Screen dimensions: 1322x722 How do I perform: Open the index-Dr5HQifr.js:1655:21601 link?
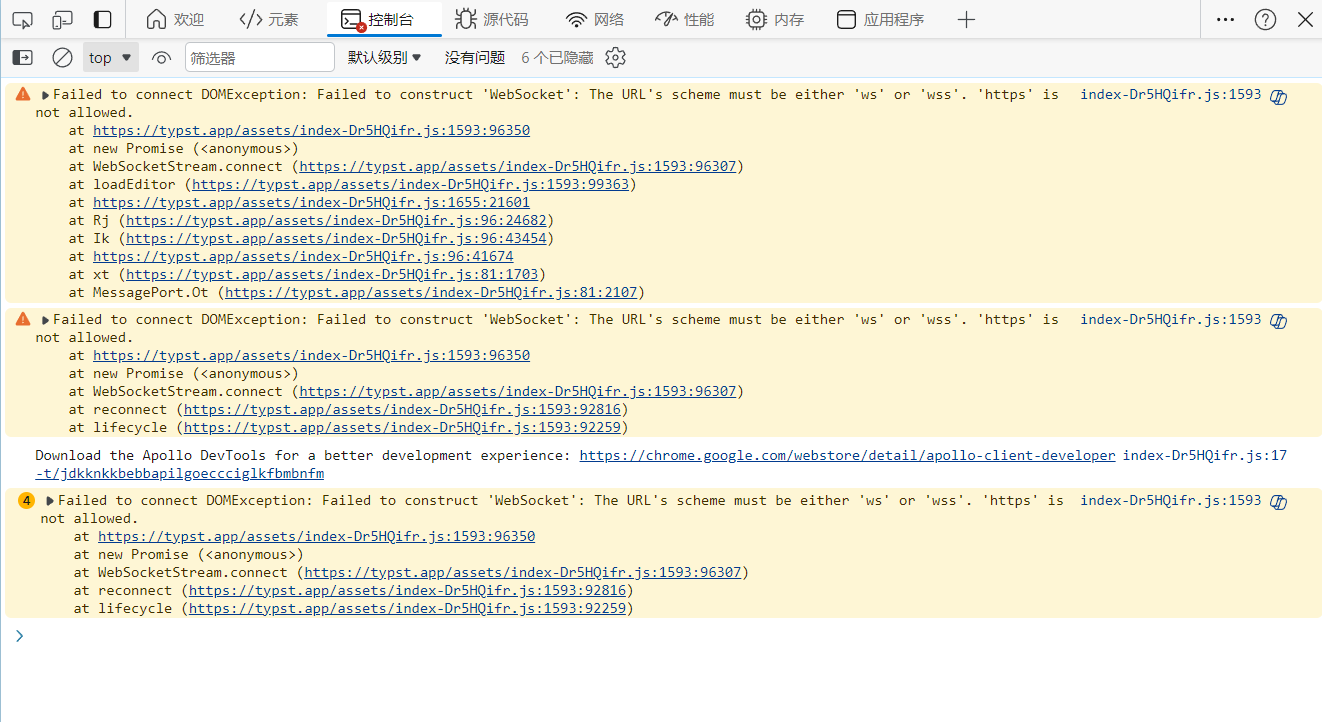[312, 202]
